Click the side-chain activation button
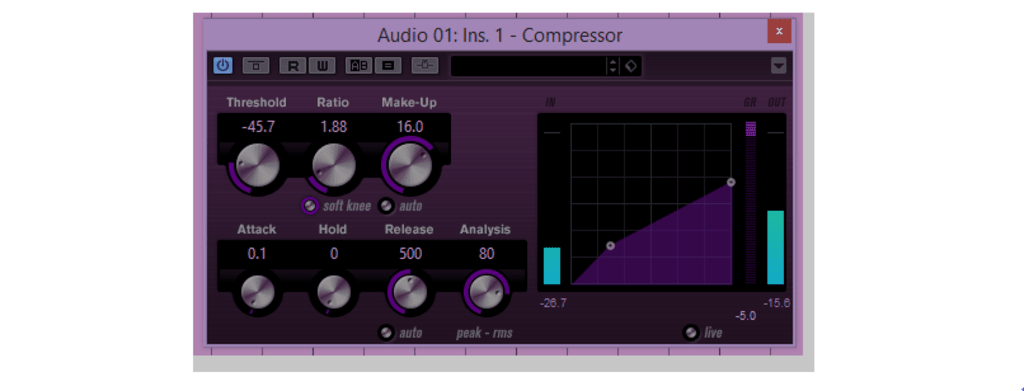Image resolution: width=1024 pixels, height=391 pixels. pos(424,66)
